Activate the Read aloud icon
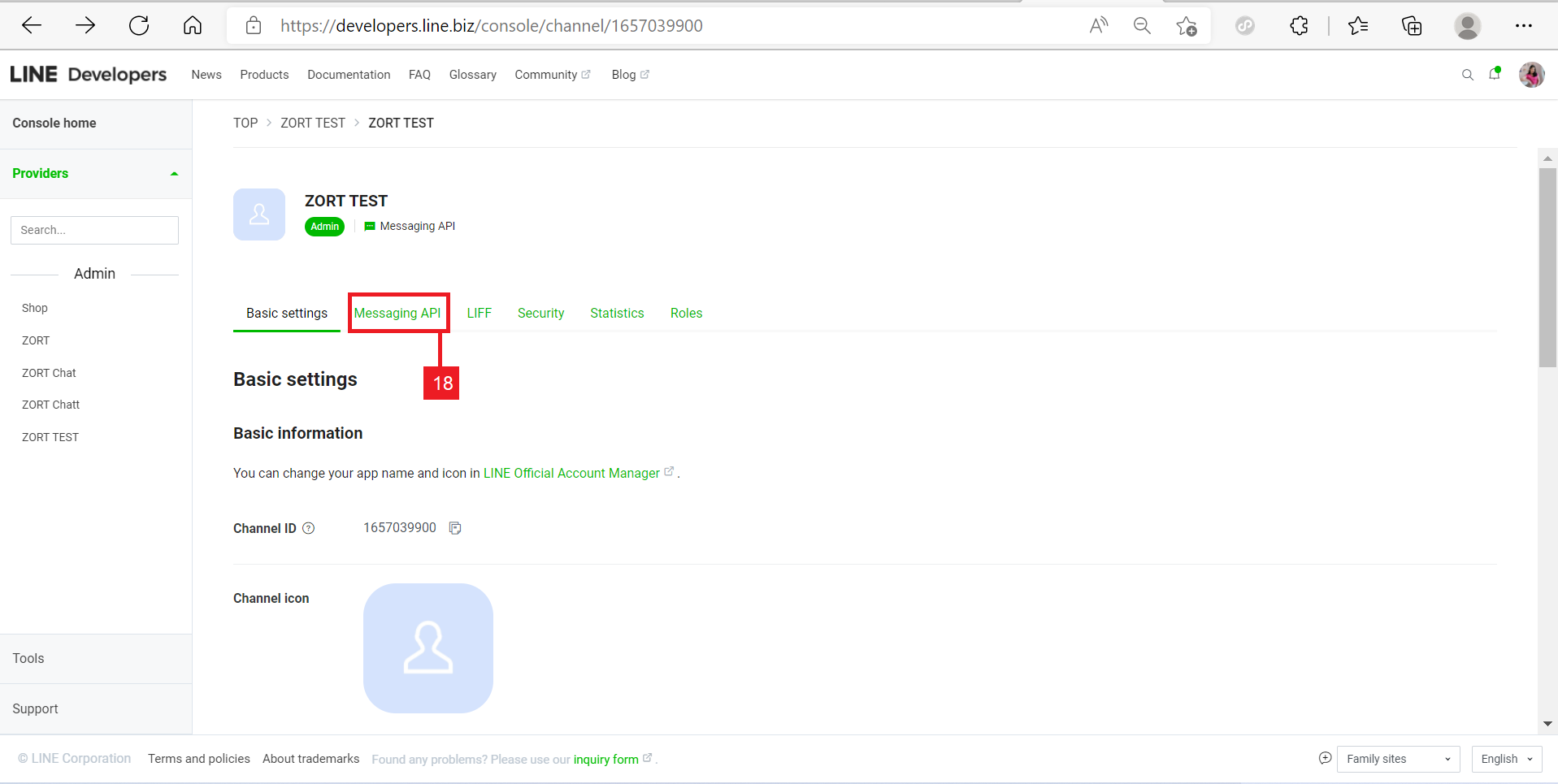The height and width of the screenshot is (784, 1558). coord(1099,26)
